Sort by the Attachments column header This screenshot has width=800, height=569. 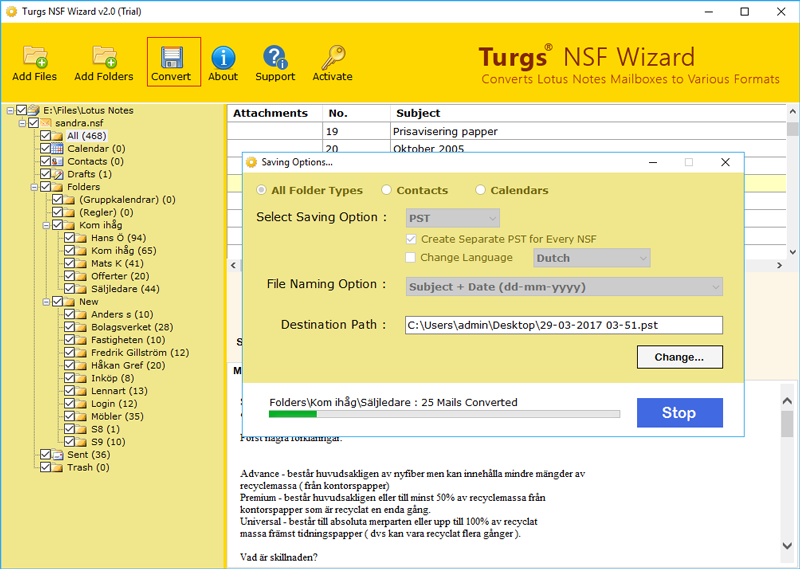(275, 113)
